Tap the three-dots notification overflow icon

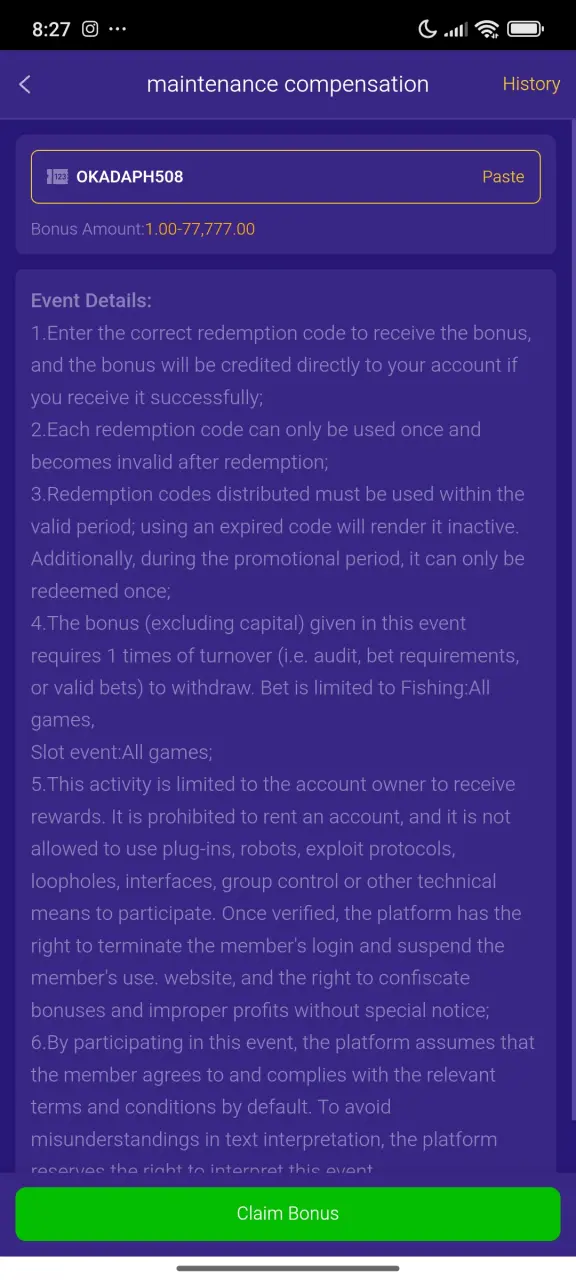point(118,29)
